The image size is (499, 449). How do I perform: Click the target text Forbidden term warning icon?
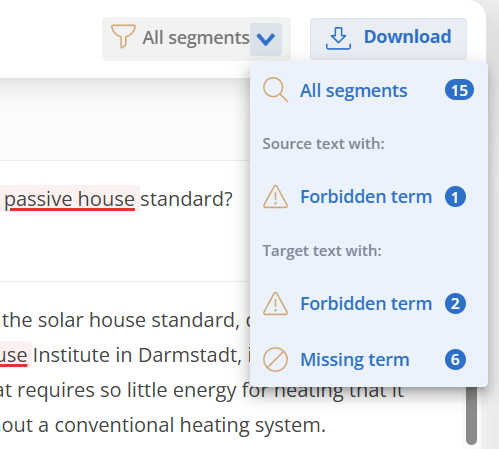coord(275,304)
